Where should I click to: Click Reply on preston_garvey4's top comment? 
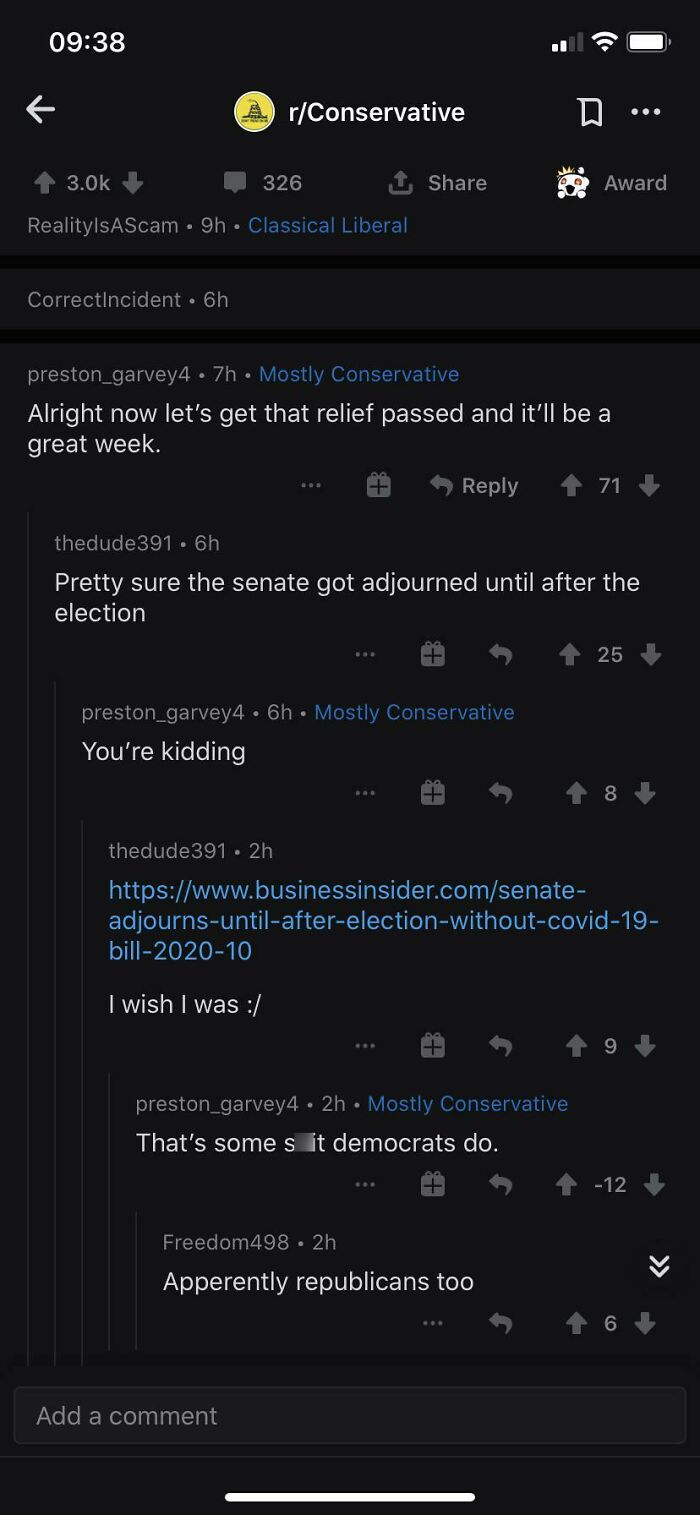coord(473,485)
